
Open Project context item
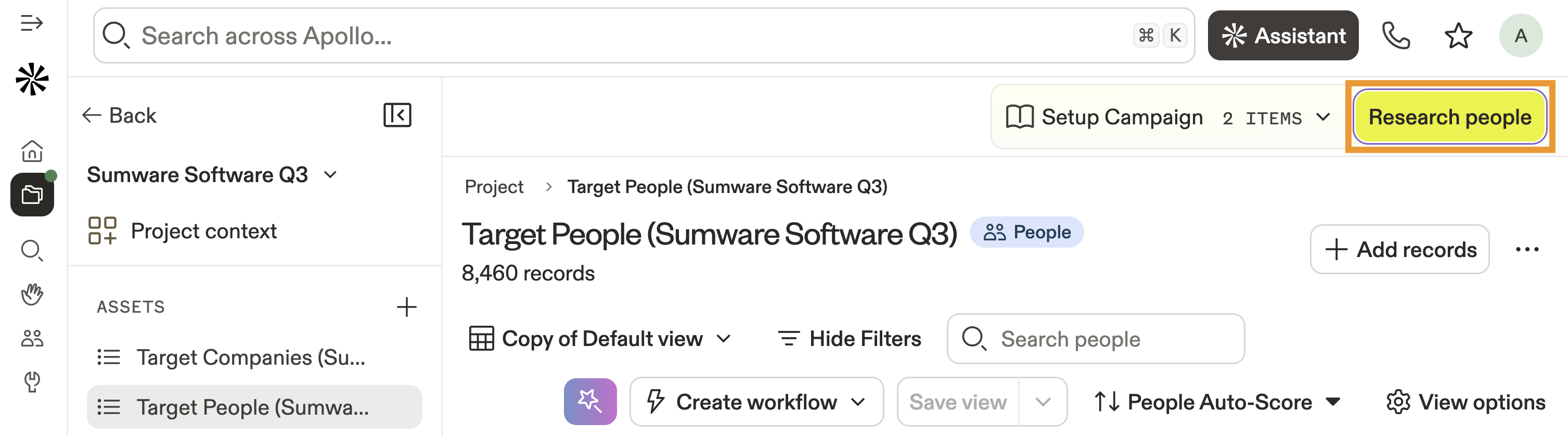tap(203, 232)
